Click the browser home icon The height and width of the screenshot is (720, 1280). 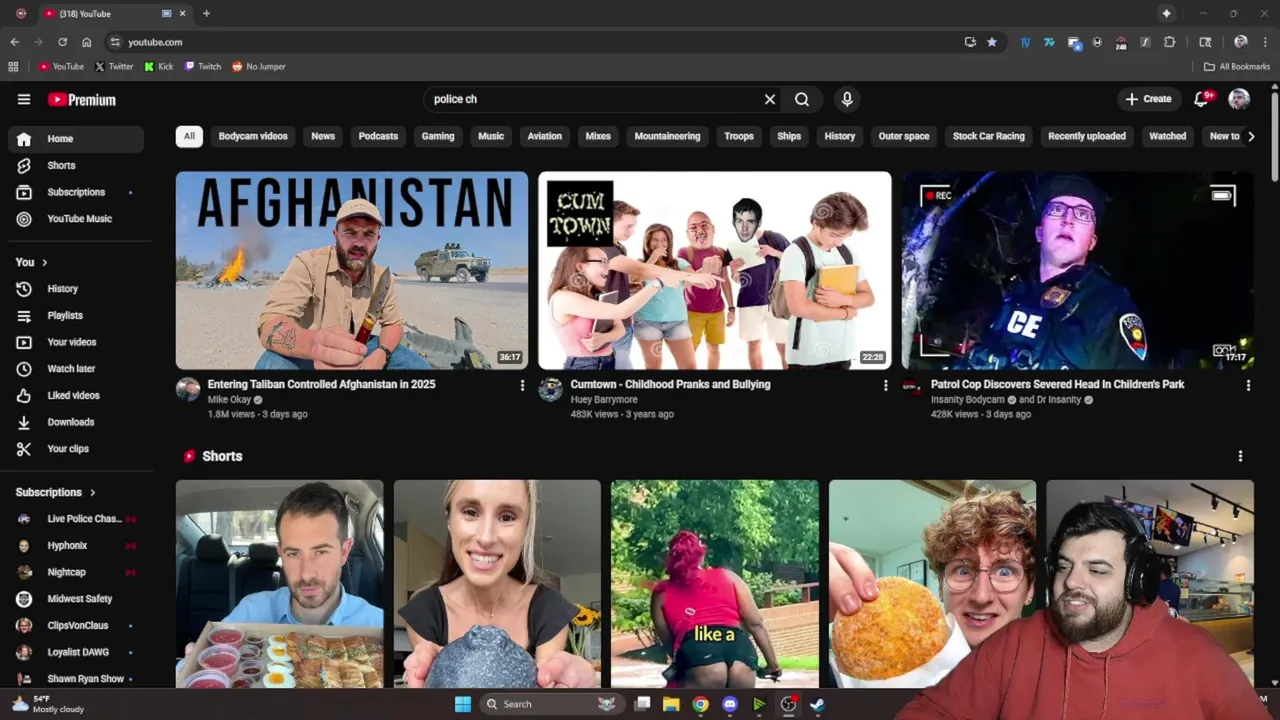click(87, 42)
